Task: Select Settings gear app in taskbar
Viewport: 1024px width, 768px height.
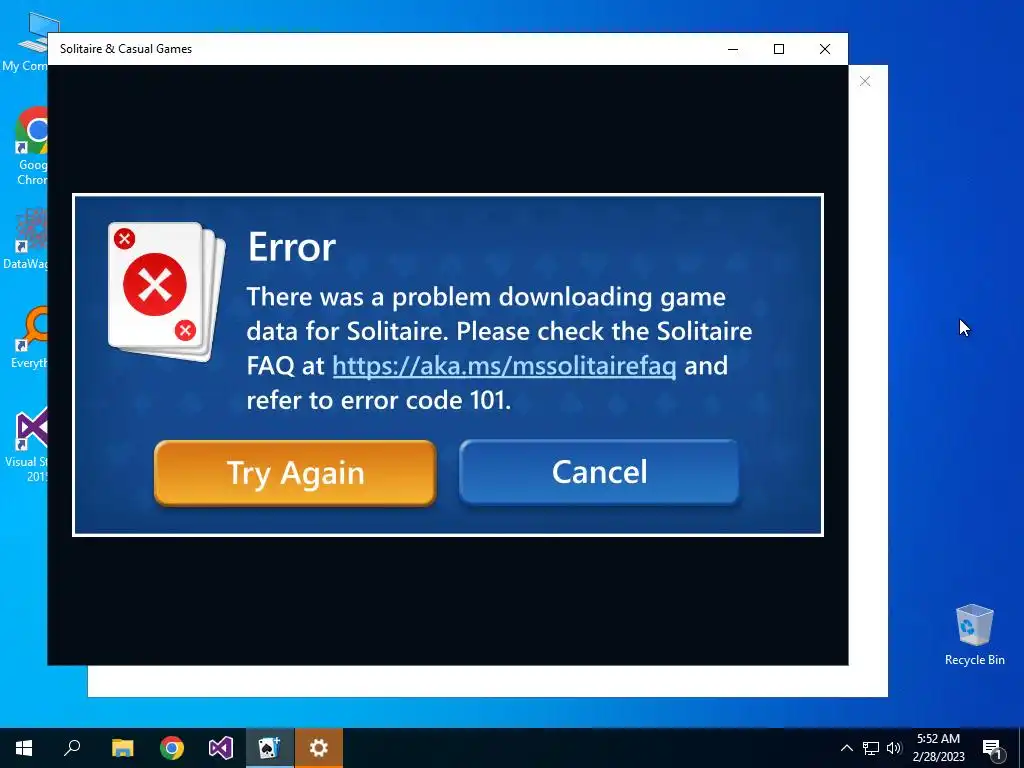Action: (x=319, y=748)
